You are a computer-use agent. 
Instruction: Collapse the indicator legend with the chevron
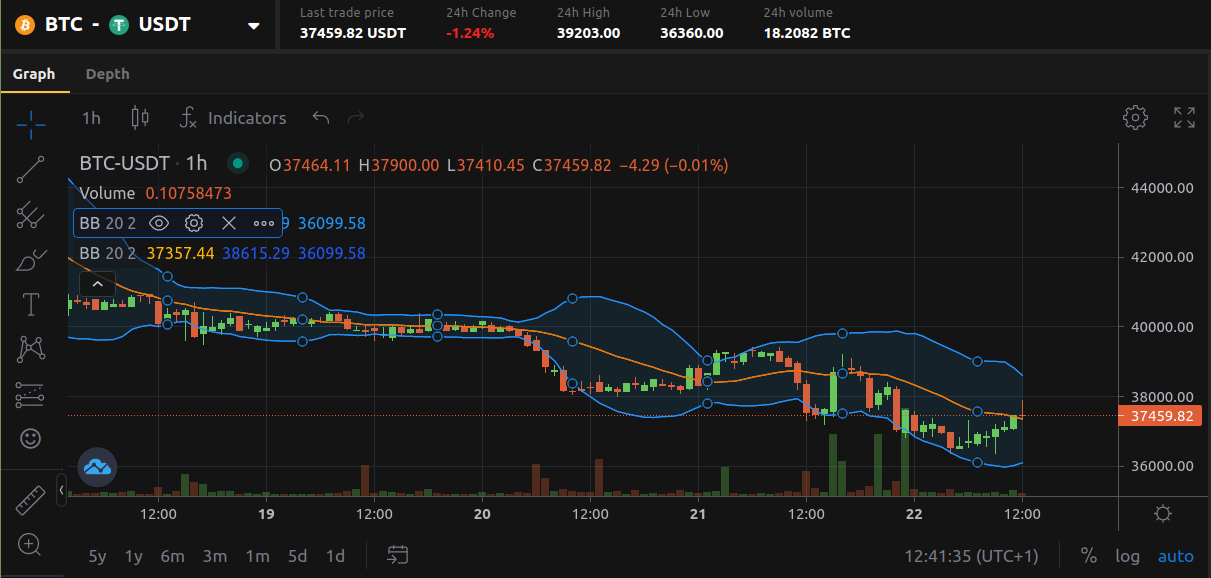pyautogui.click(x=97, y=283)
